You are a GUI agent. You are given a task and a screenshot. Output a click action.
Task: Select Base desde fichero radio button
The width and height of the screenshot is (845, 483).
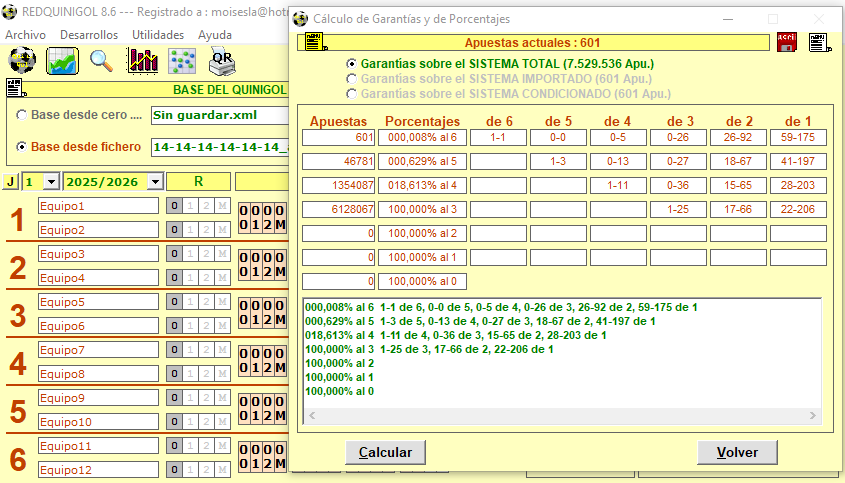tap(22, 147)
